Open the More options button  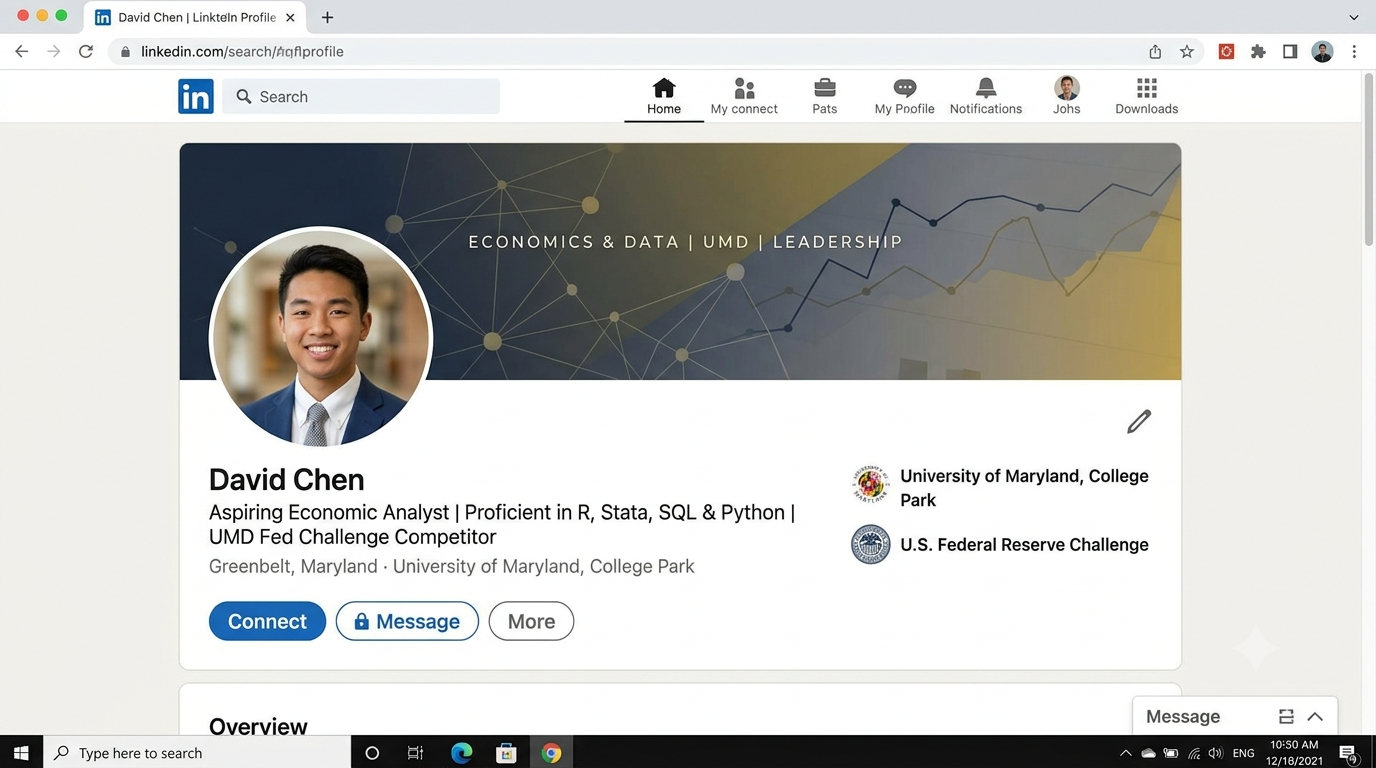[x=531, y=621]
